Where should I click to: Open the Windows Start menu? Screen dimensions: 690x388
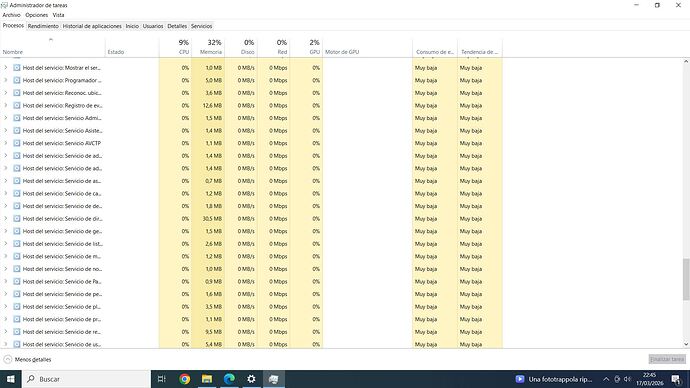[x=11, y=379]
